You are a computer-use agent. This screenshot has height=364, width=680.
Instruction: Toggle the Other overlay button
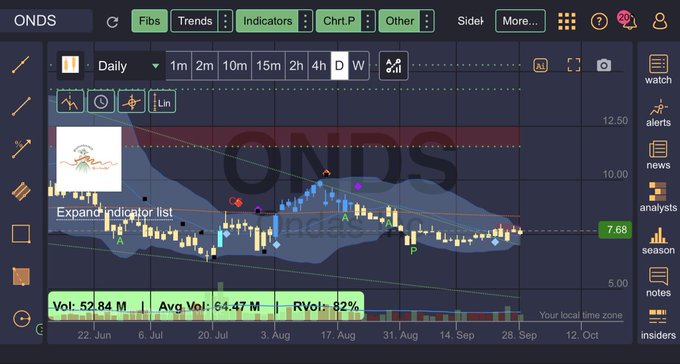[x=399, y=21]
